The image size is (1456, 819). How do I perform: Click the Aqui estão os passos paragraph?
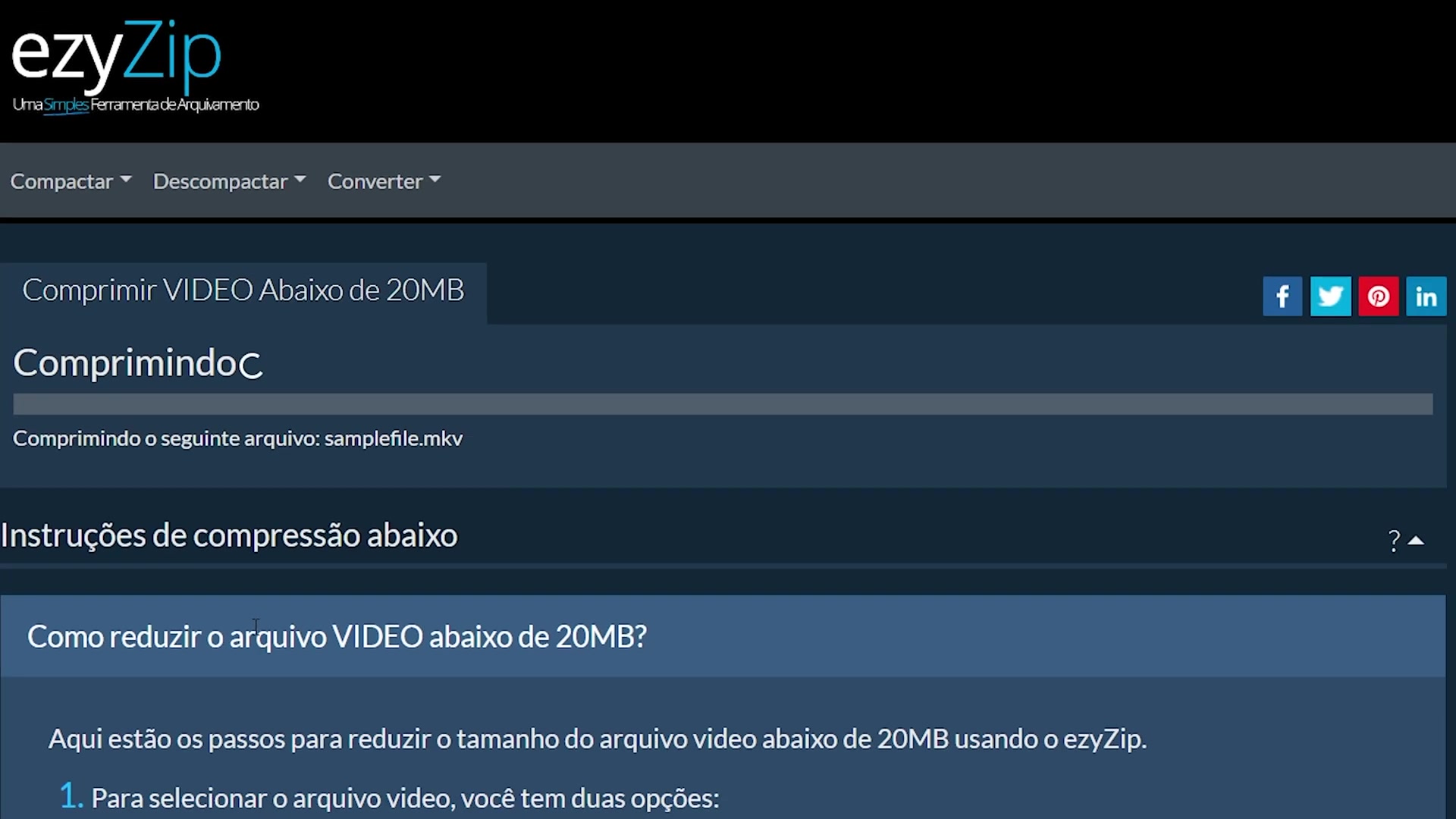pyautogui.click(x=598, y=739)
